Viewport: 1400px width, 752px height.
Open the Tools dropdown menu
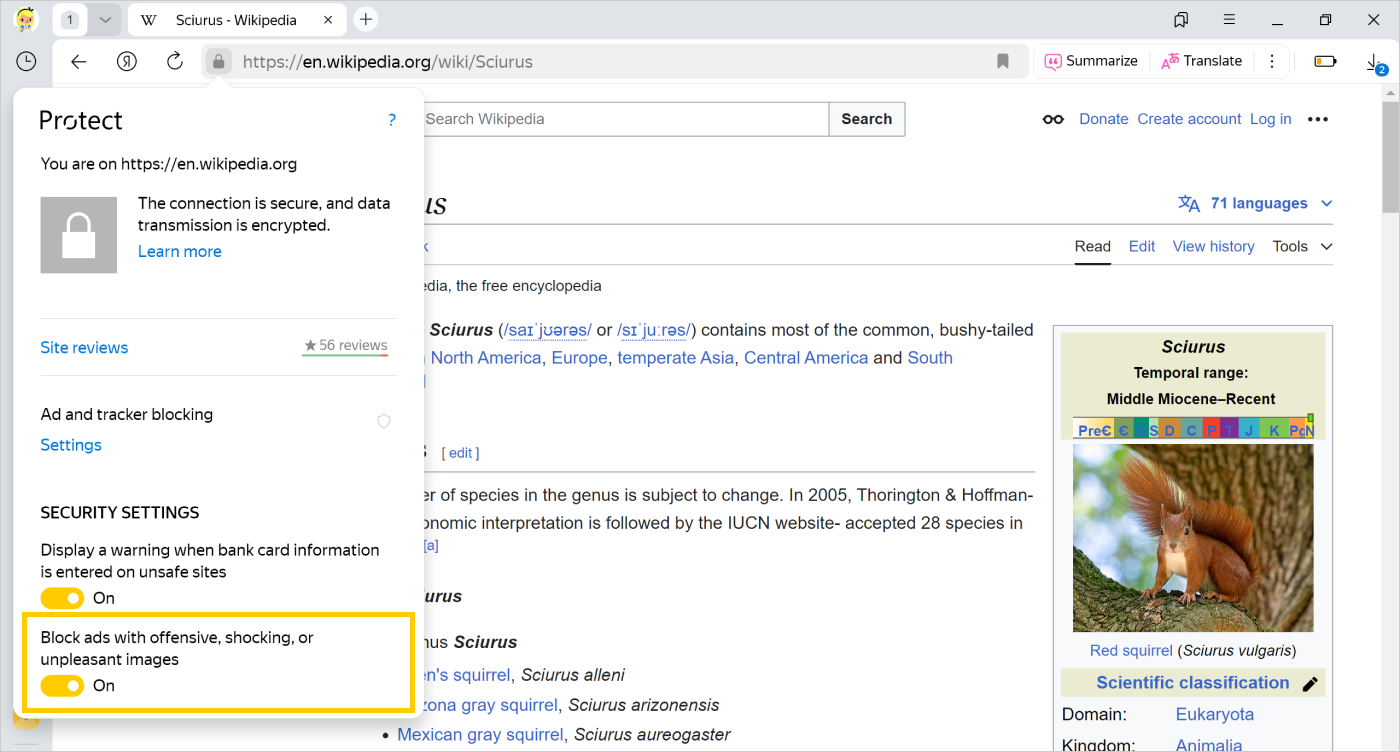(1302, 246)
